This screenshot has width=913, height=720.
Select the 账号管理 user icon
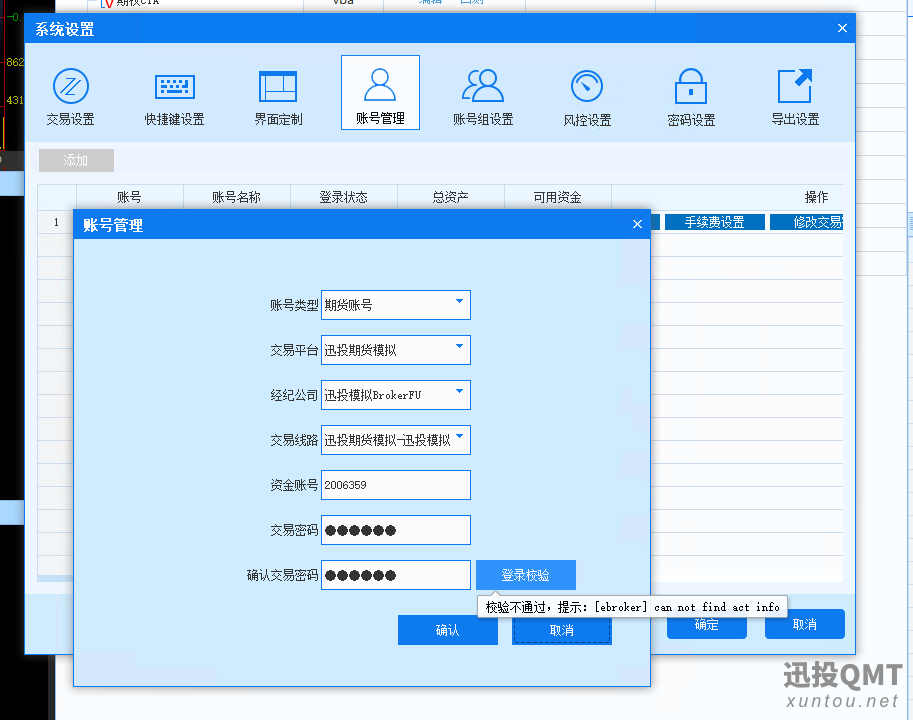point(380,93)
